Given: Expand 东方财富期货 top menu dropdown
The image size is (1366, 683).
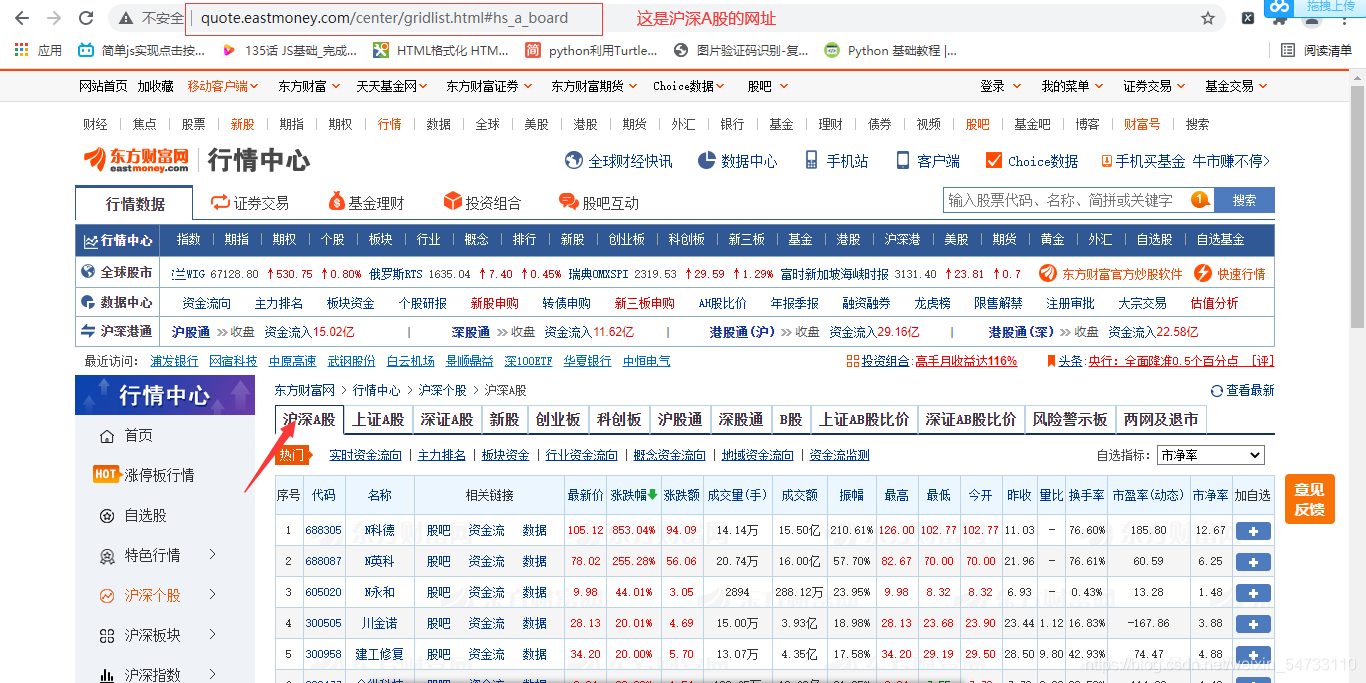Looking at the screenshot, I should coord(594,87).
